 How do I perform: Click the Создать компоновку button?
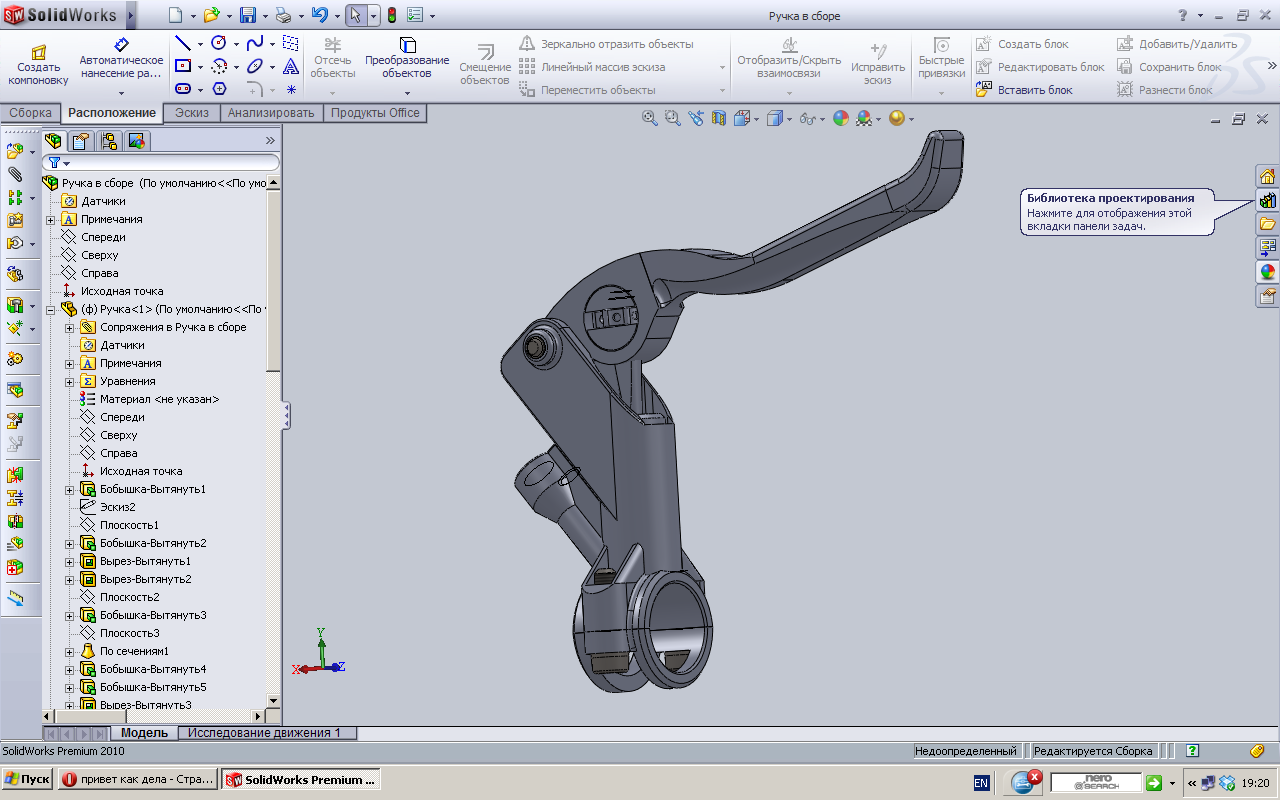38,64
